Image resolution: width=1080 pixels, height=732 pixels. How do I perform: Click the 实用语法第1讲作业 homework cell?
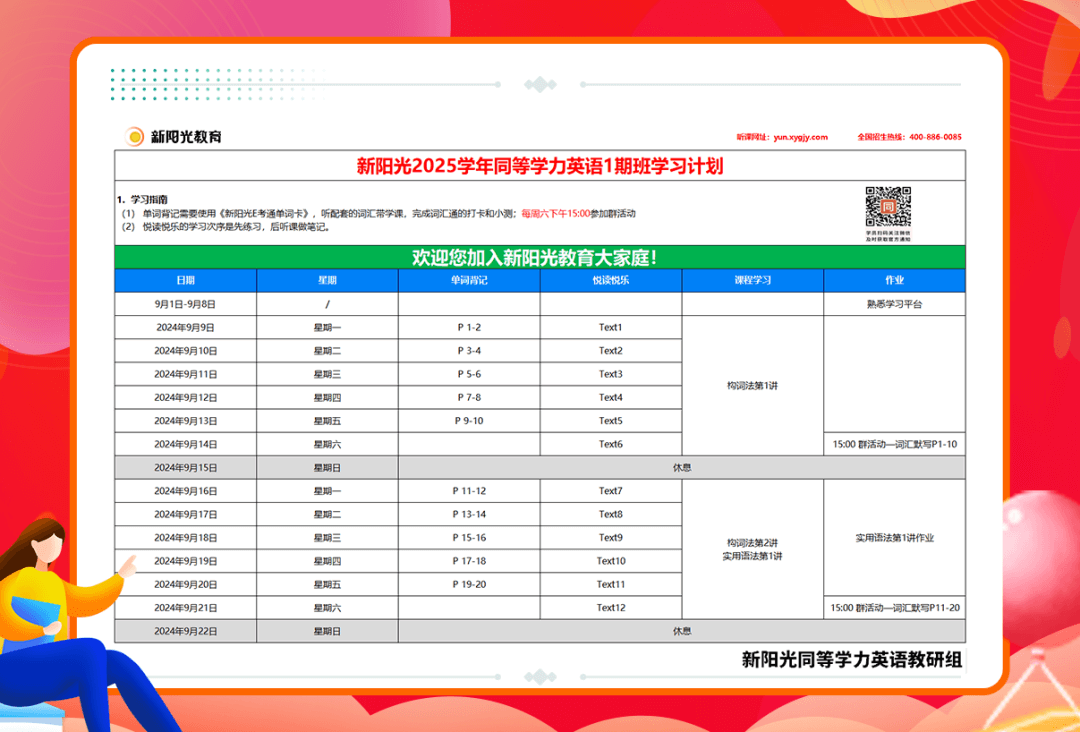pyautogui.click(x=895, y=538)
